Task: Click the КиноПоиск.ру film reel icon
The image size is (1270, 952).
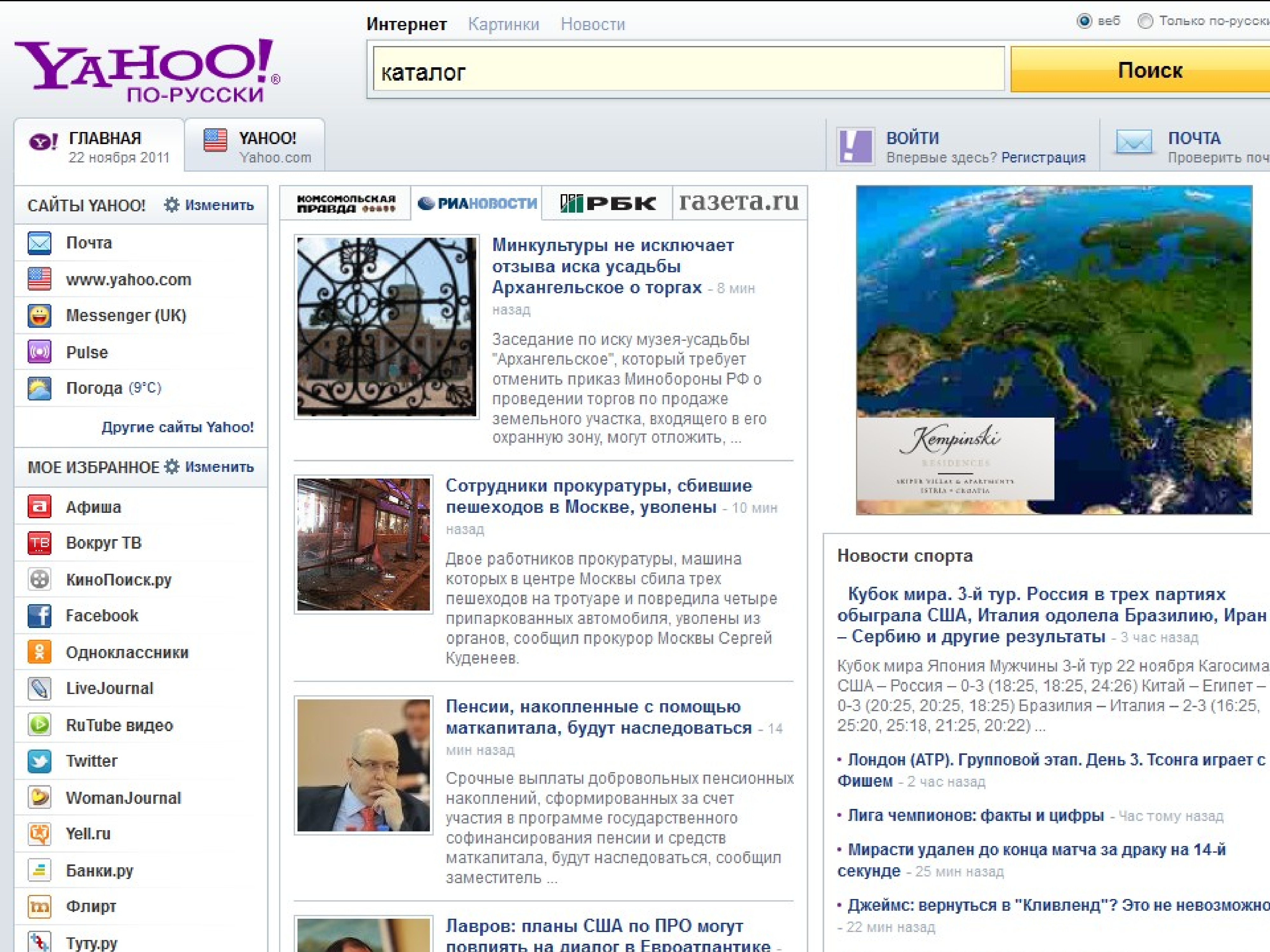Action: point(39,579)
